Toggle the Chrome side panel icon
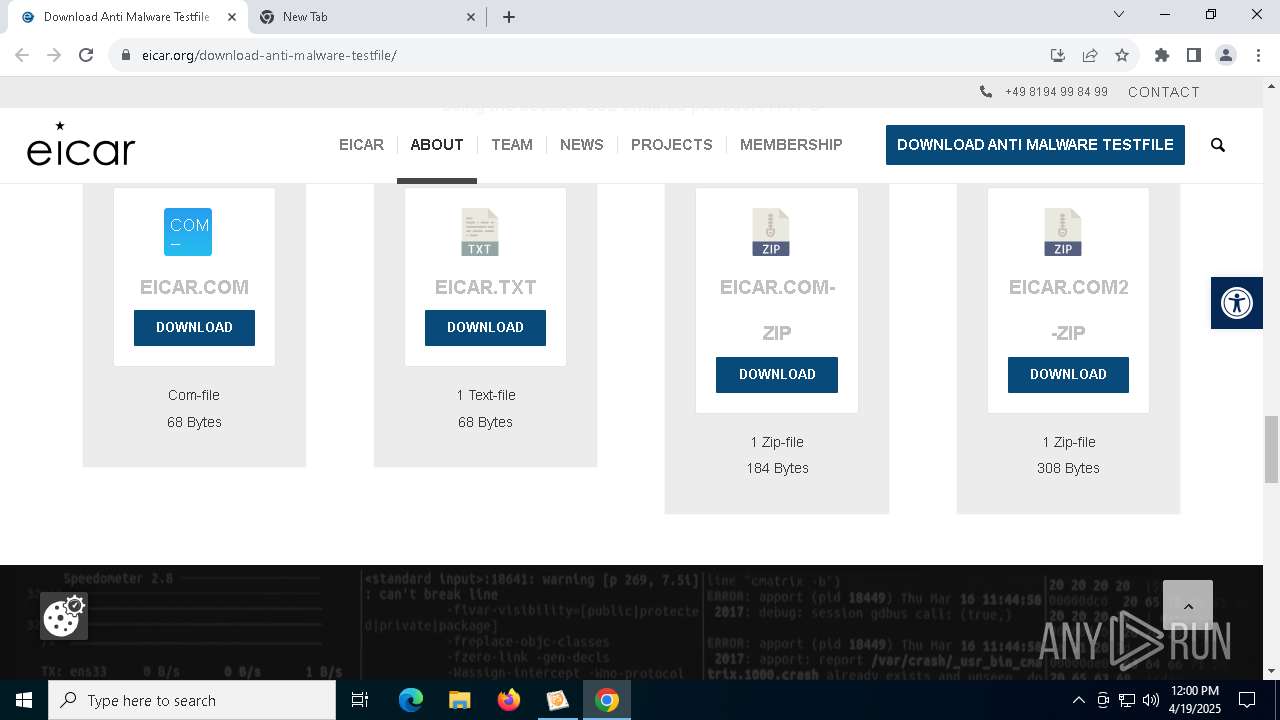 (x=1194, y=55)
